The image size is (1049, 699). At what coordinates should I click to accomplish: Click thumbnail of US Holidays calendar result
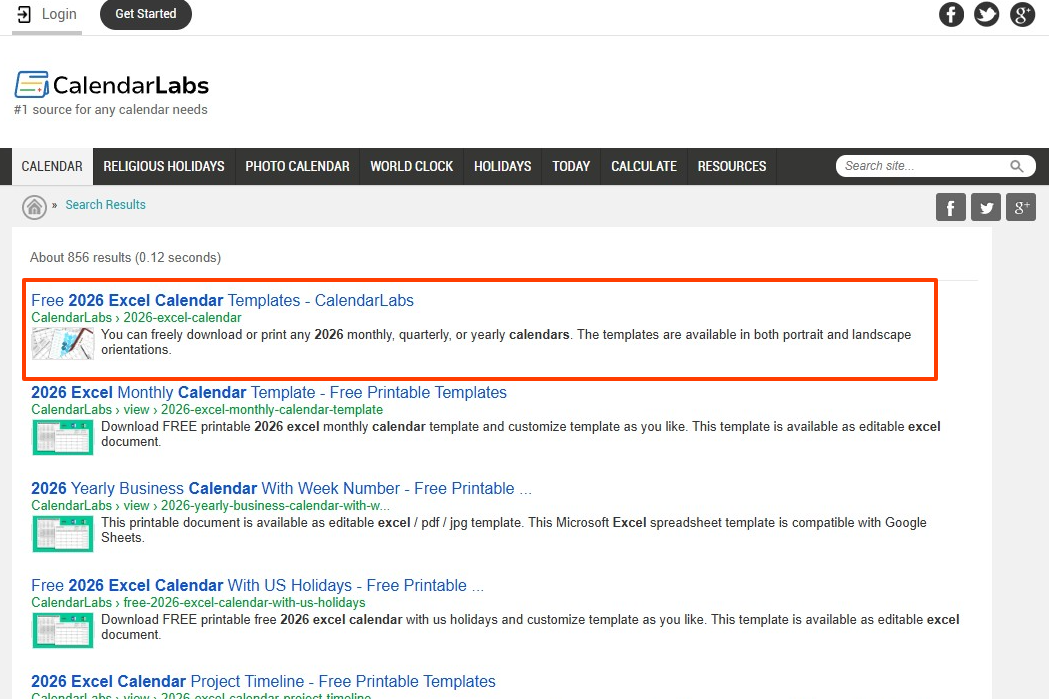coord(63,631)
